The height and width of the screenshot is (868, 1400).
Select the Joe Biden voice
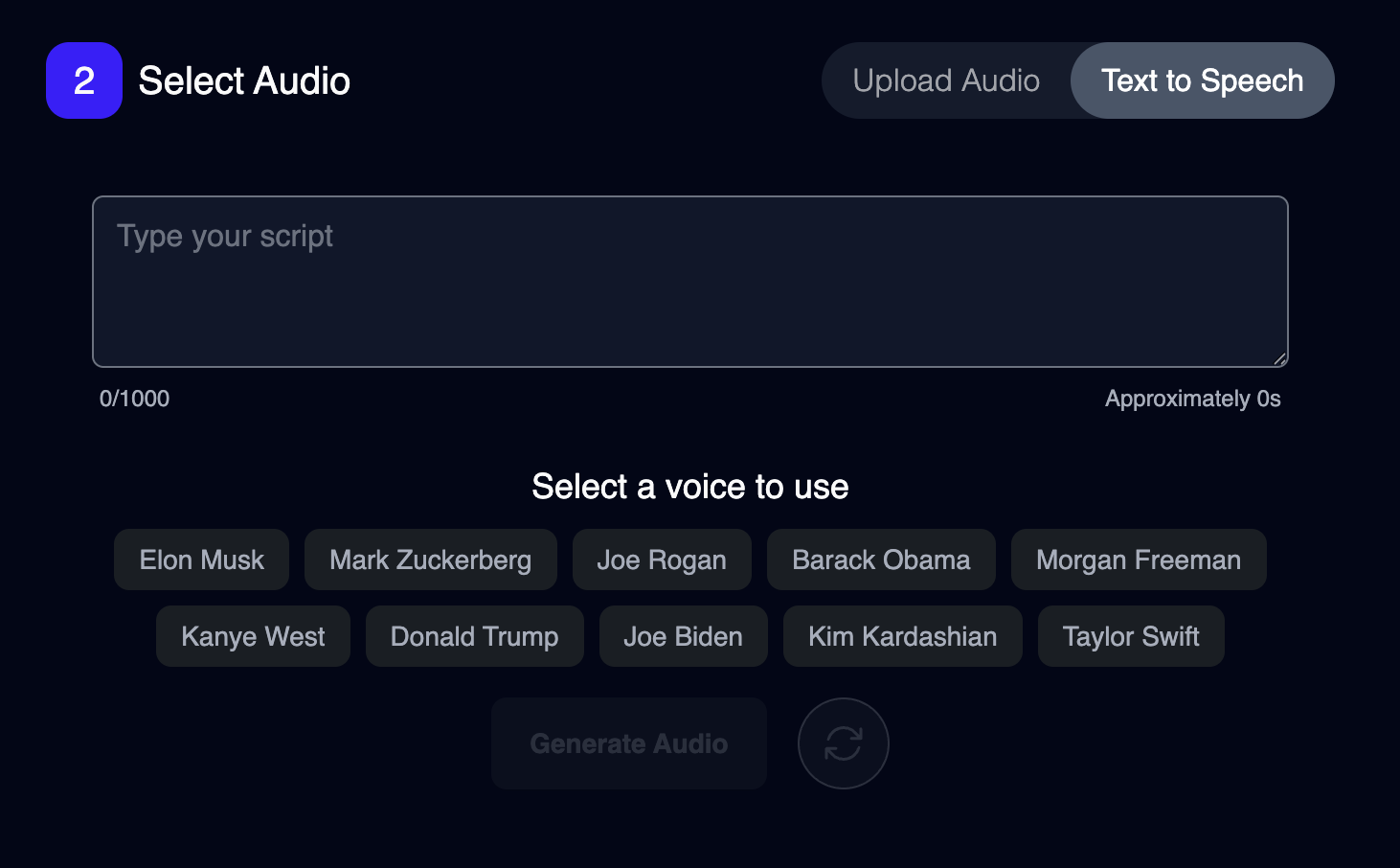click(684, 636)
